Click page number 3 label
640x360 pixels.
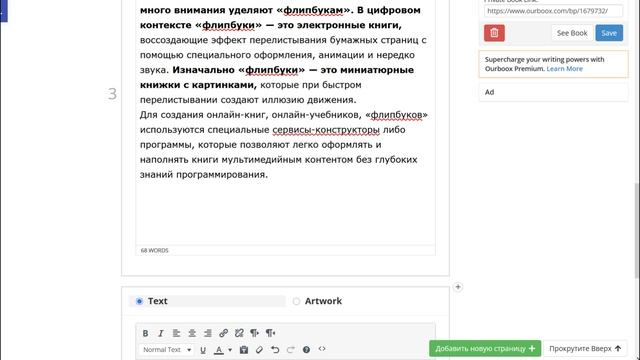pyautogui.click(x=112, y=94)
